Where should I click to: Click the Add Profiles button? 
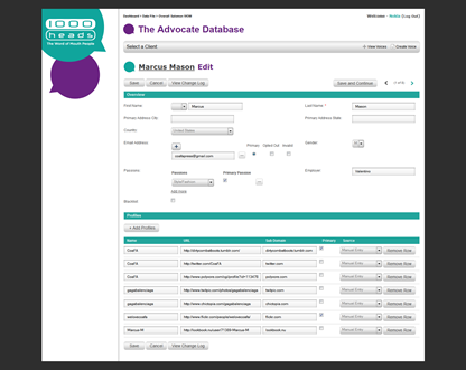point(142,228)
